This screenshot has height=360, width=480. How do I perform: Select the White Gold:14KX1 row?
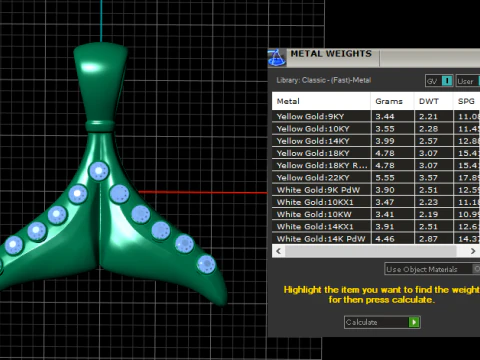coord(376,227)
